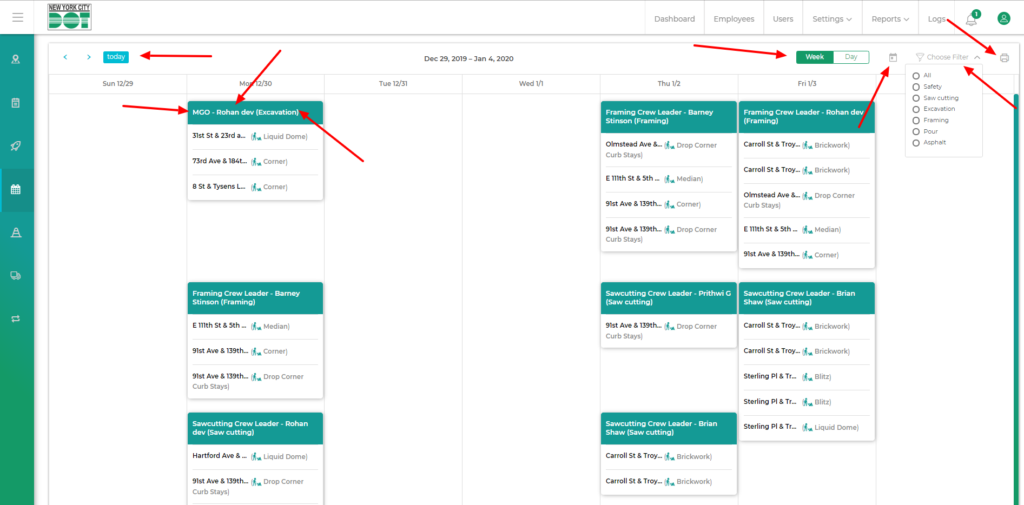Image resolution: width=1024 pixels, height=505 pixels.
Task: Open the notifications bell
Action: (x=971, y=19)
